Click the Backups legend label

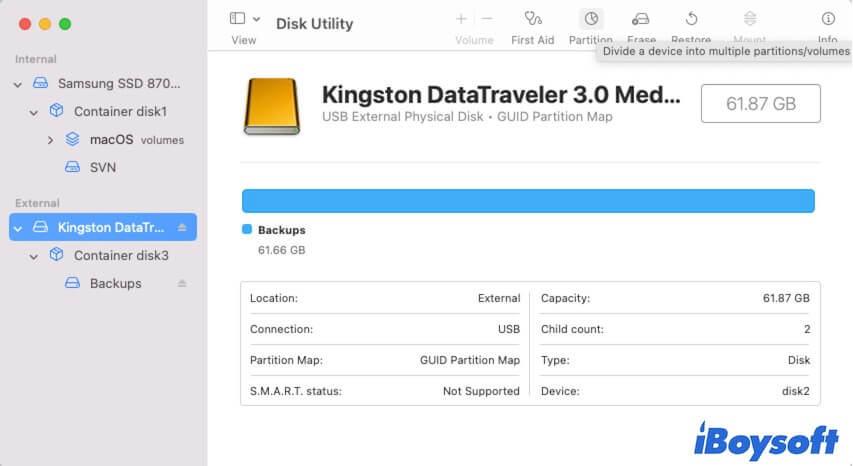click(282, 230)
